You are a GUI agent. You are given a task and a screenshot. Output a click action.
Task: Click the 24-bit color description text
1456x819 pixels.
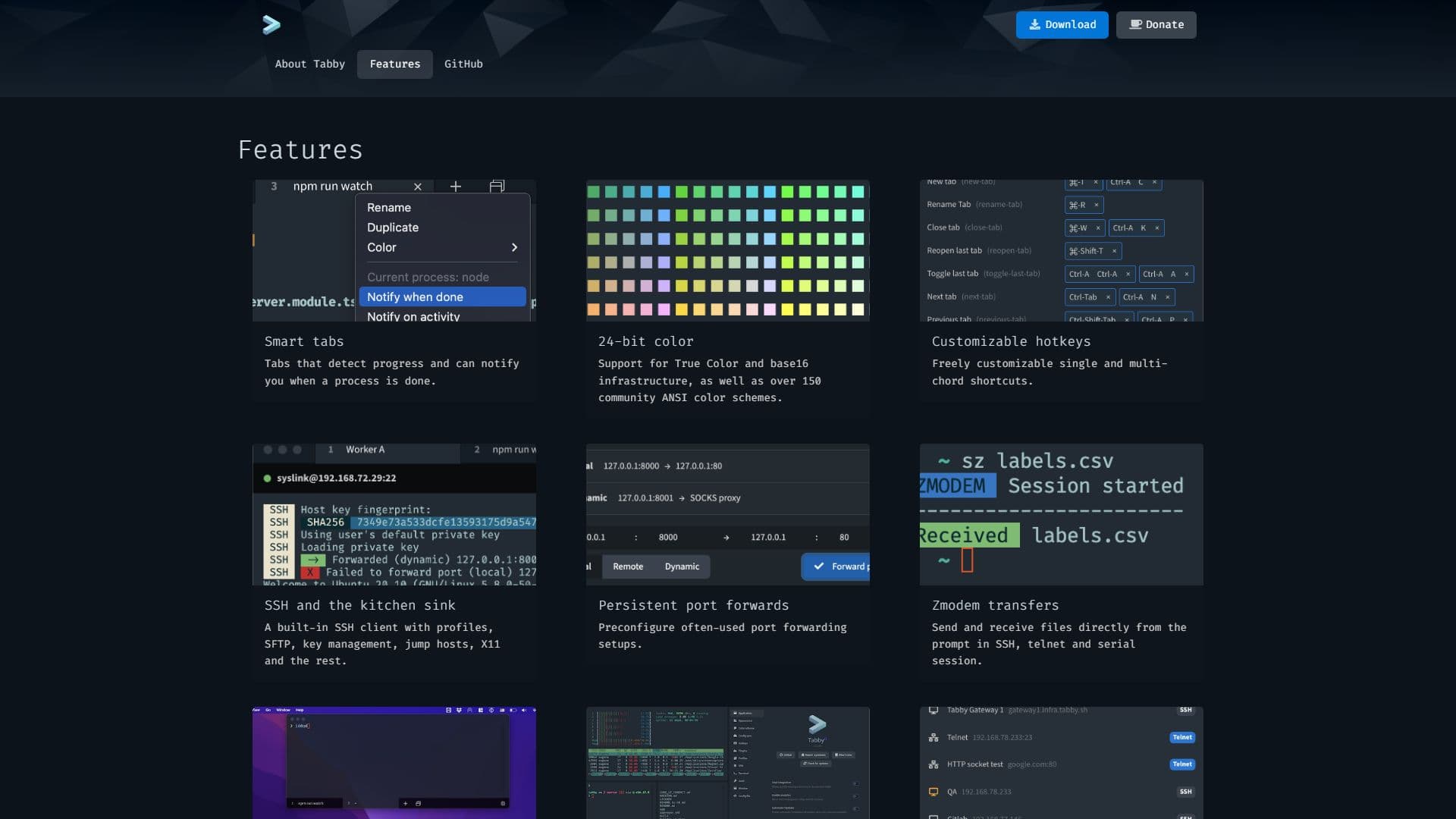pyautogui.click(x=710, y=381)
